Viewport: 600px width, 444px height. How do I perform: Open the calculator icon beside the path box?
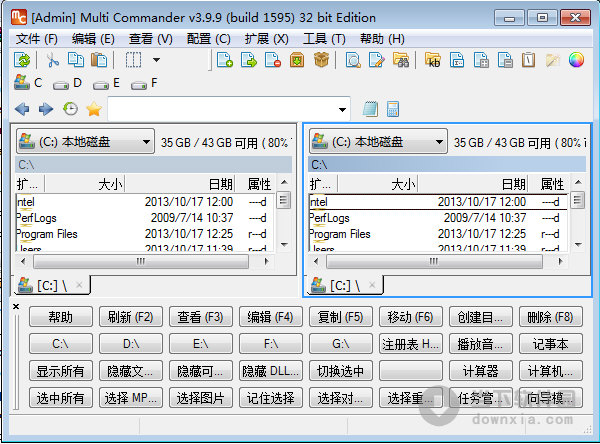click(x=393, y=109)
